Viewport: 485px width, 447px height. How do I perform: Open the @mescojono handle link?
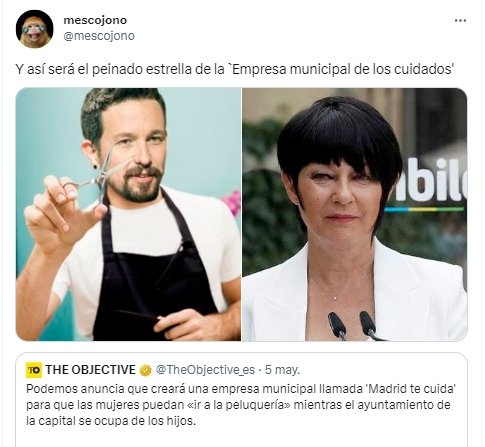99,36
